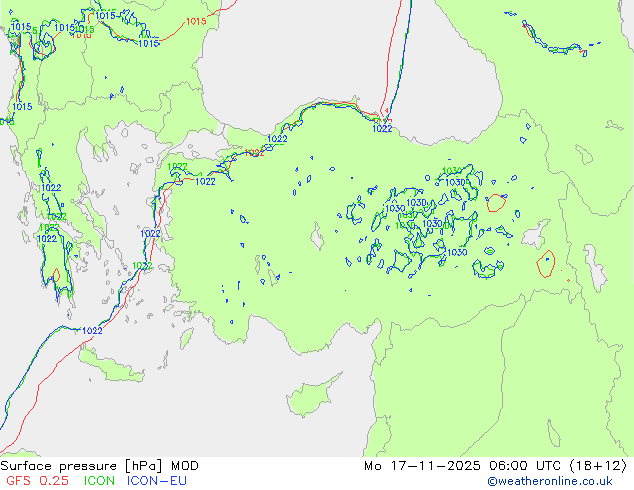Click the green '1030' label in northeast Turkey
The width and height of the screenshot is (634, 490).
coord(452,170)
